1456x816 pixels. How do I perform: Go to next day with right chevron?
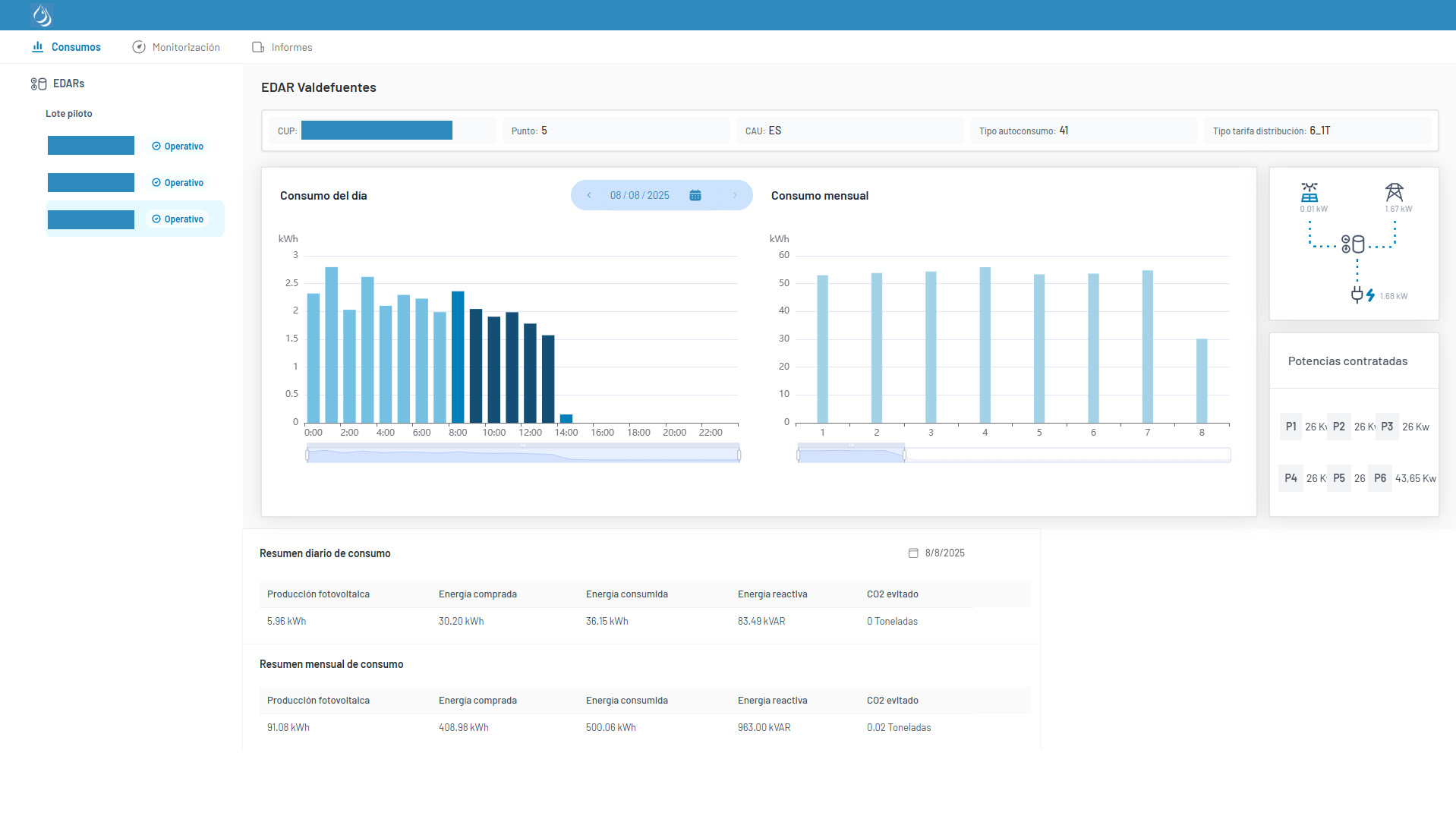[x=734, y=196]
